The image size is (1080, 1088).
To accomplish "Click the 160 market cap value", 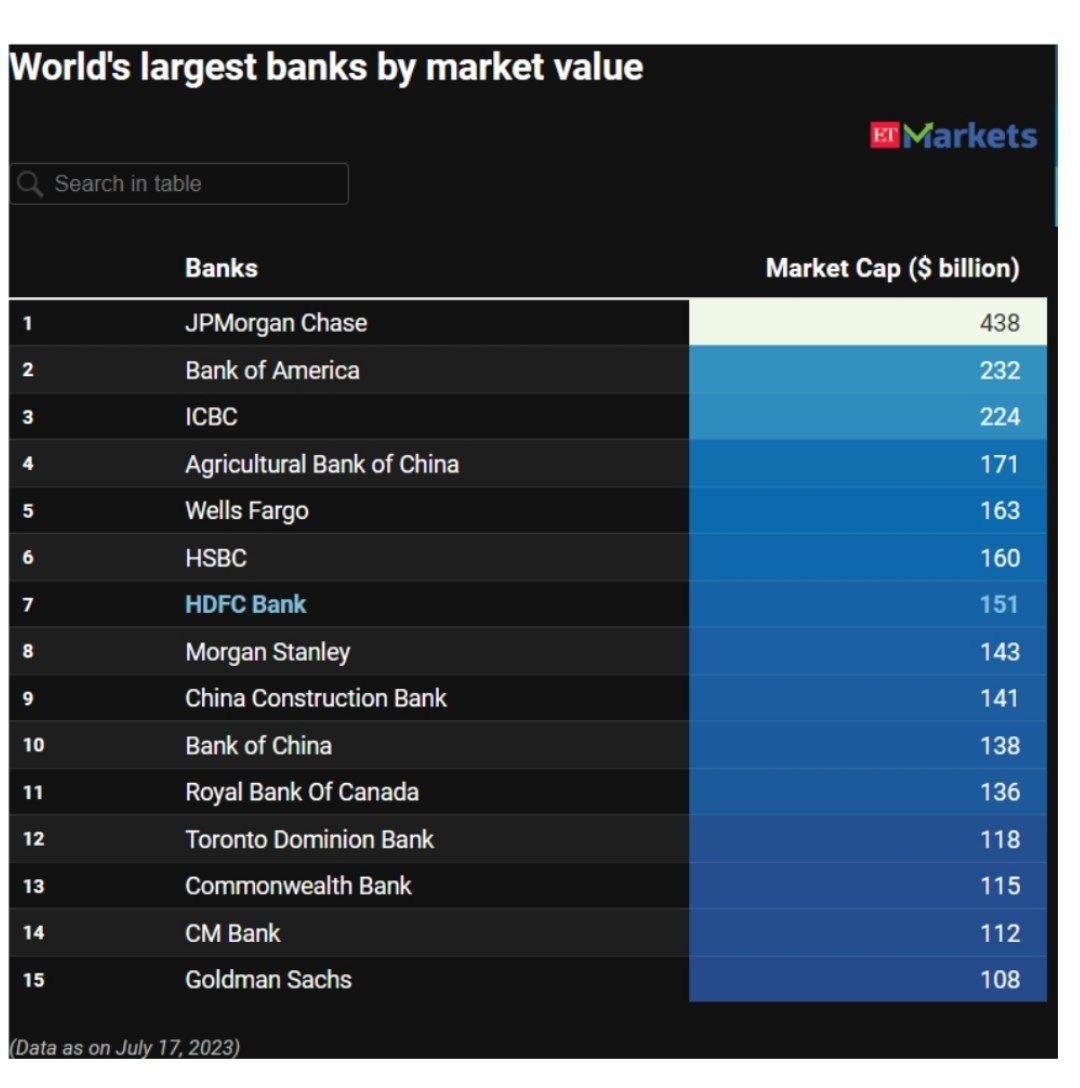I will coord(1000,559).
